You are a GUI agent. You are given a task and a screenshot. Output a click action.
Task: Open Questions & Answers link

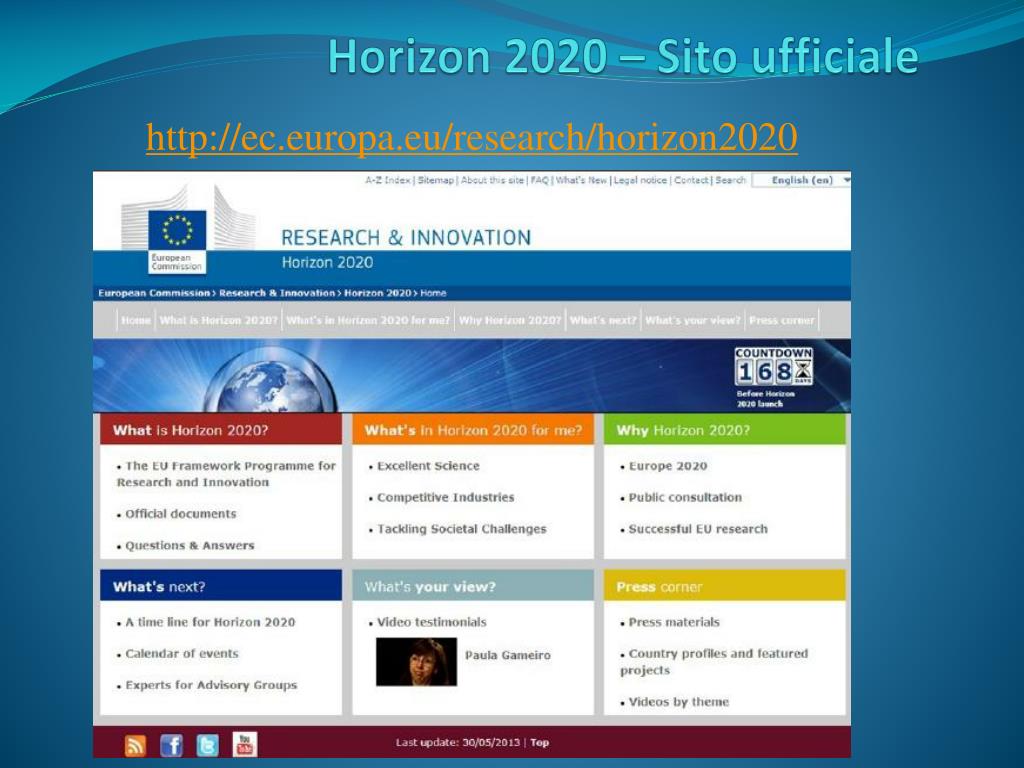click(189, 545)
